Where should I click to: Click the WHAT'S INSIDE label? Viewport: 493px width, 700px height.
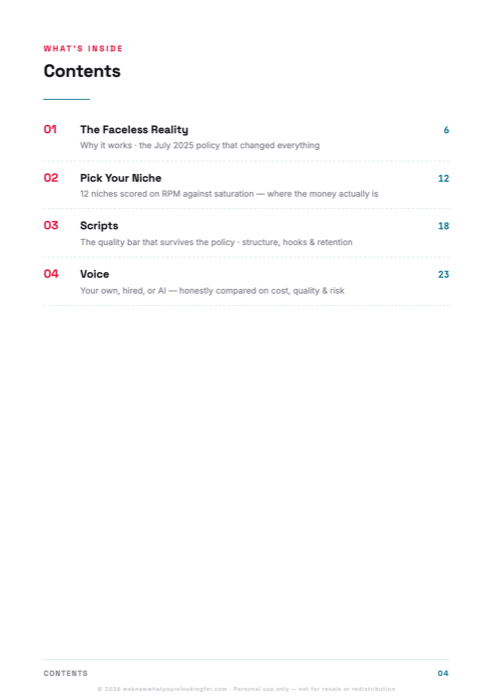coord(83,48)
